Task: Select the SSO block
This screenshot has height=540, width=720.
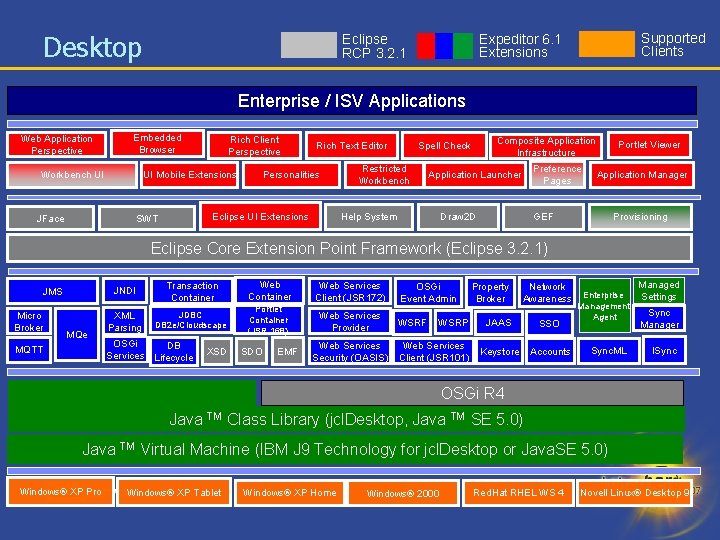Action: point(549,323)
